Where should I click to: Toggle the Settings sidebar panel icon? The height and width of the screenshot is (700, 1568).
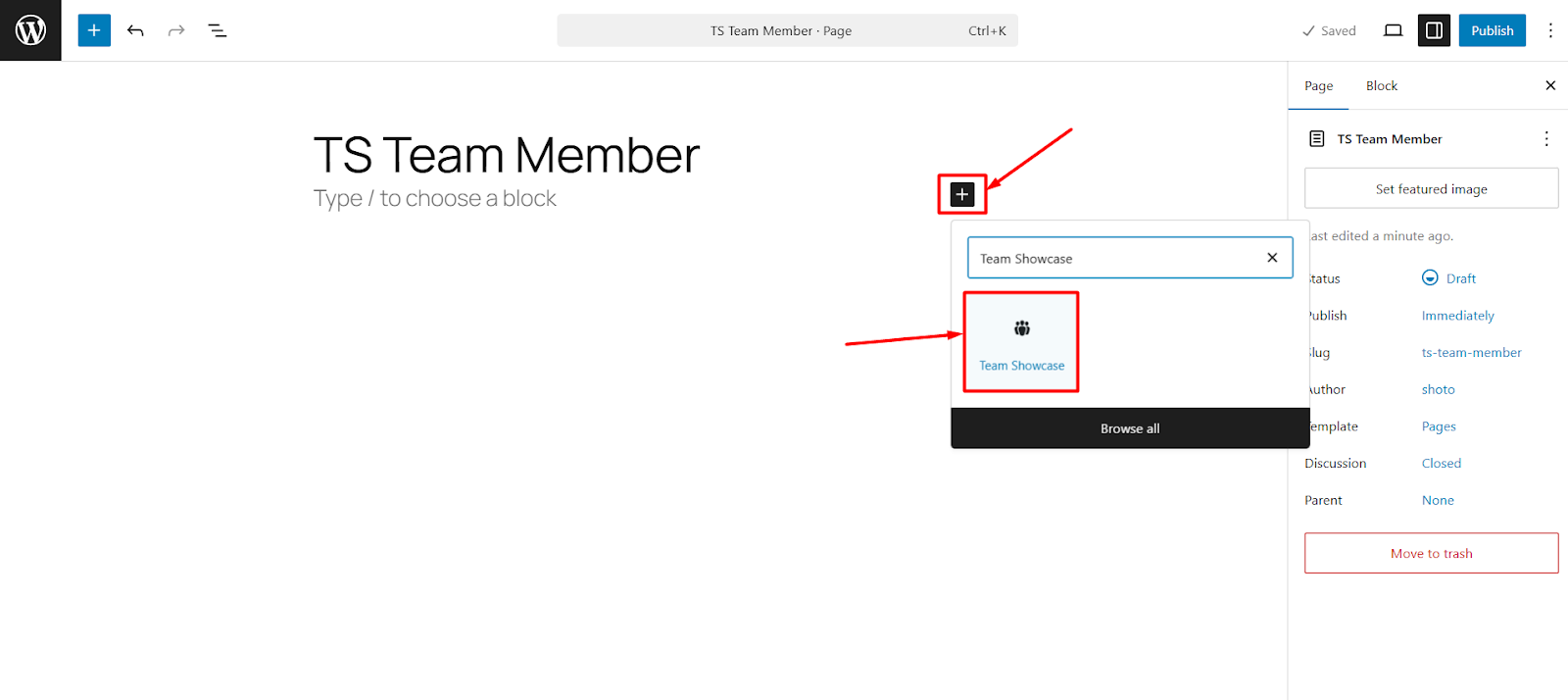[x=1434, y=30]
